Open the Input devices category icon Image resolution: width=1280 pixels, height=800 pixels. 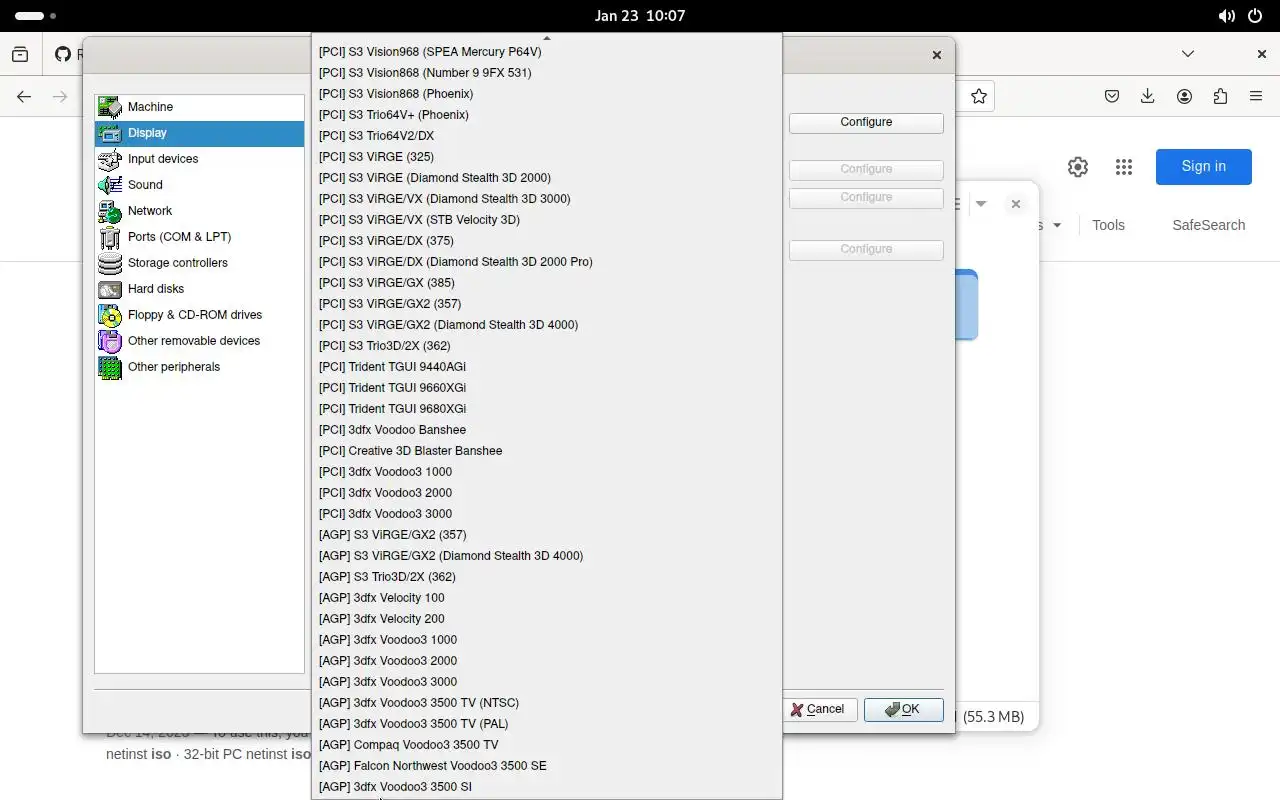[x=110, y=159]
